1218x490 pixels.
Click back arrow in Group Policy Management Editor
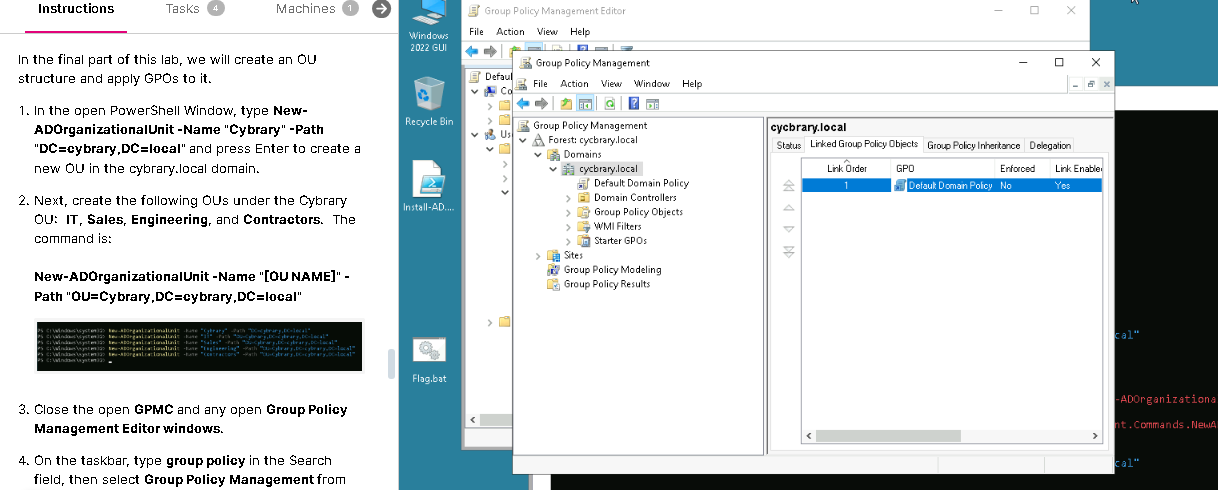tap(472, 50)
